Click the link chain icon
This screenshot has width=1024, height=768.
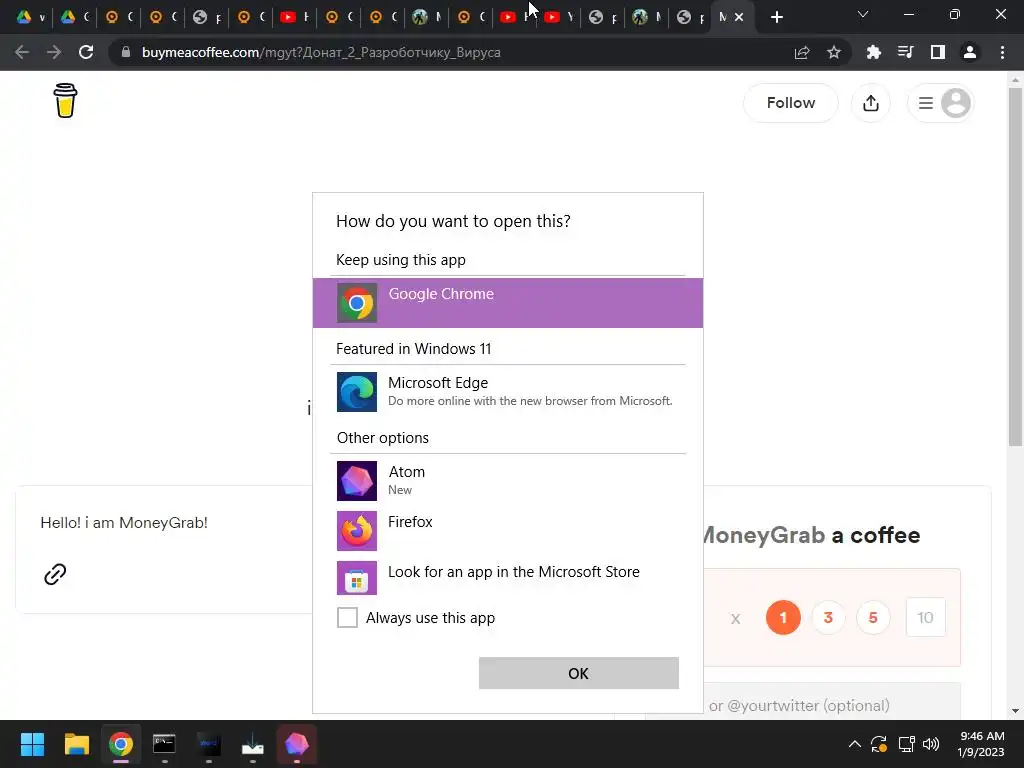click(x=56, y=574)
